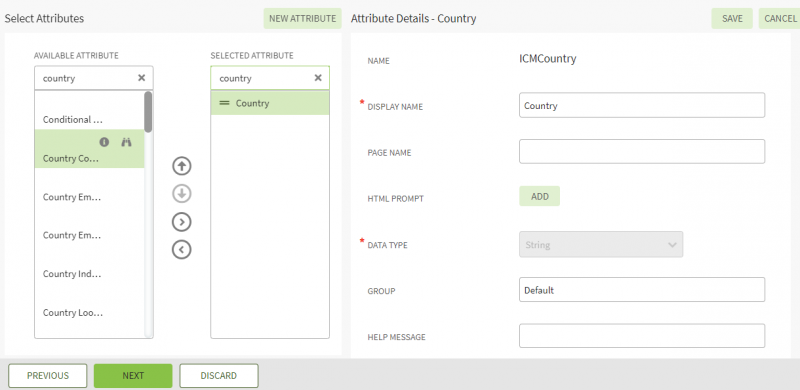This screenshot has height=390, width=800.
Task: Cancel attribute editing
Action: click(780, 19)
